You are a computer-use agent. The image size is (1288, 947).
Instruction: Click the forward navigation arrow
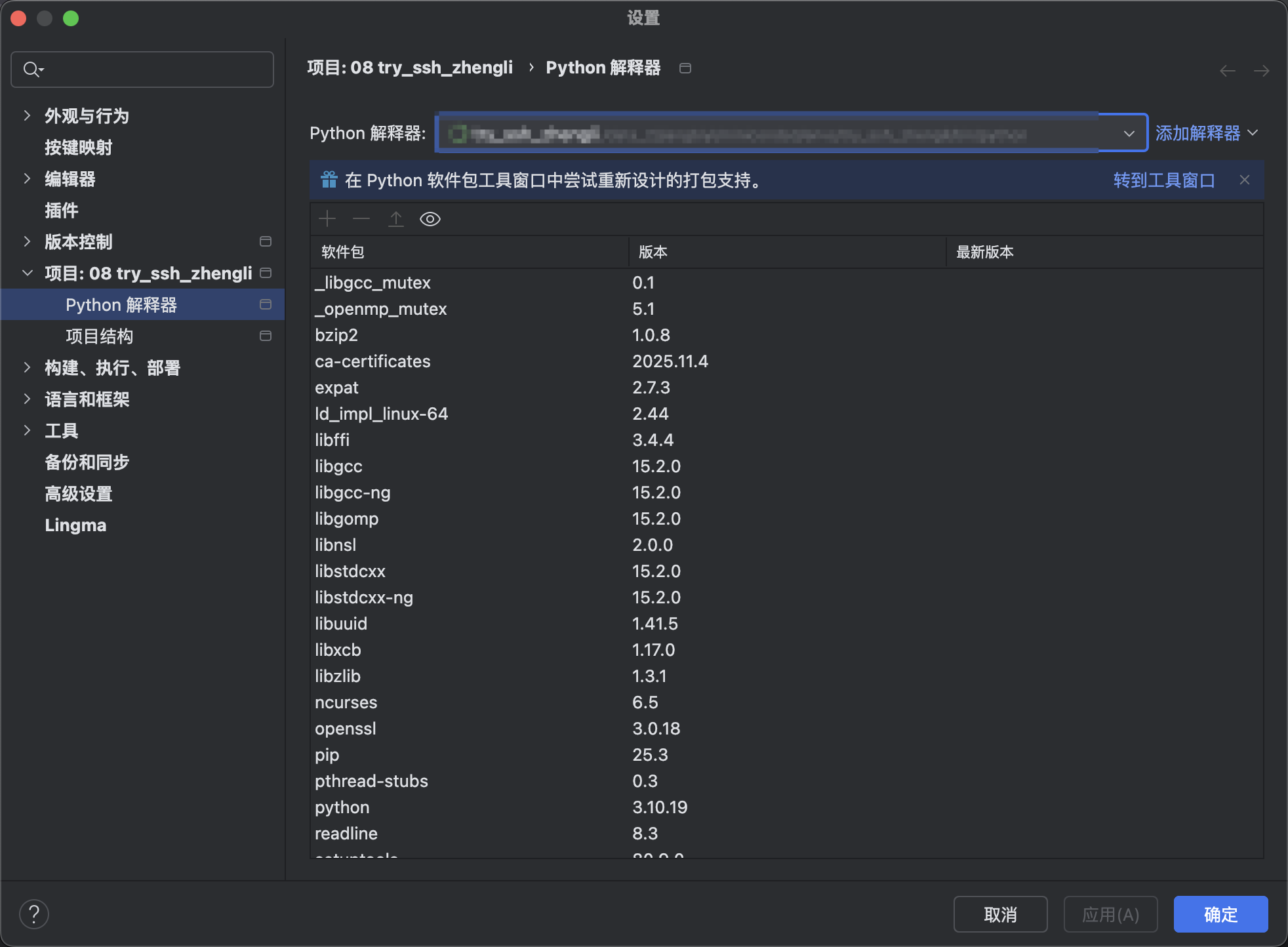tap(1261, 71)
